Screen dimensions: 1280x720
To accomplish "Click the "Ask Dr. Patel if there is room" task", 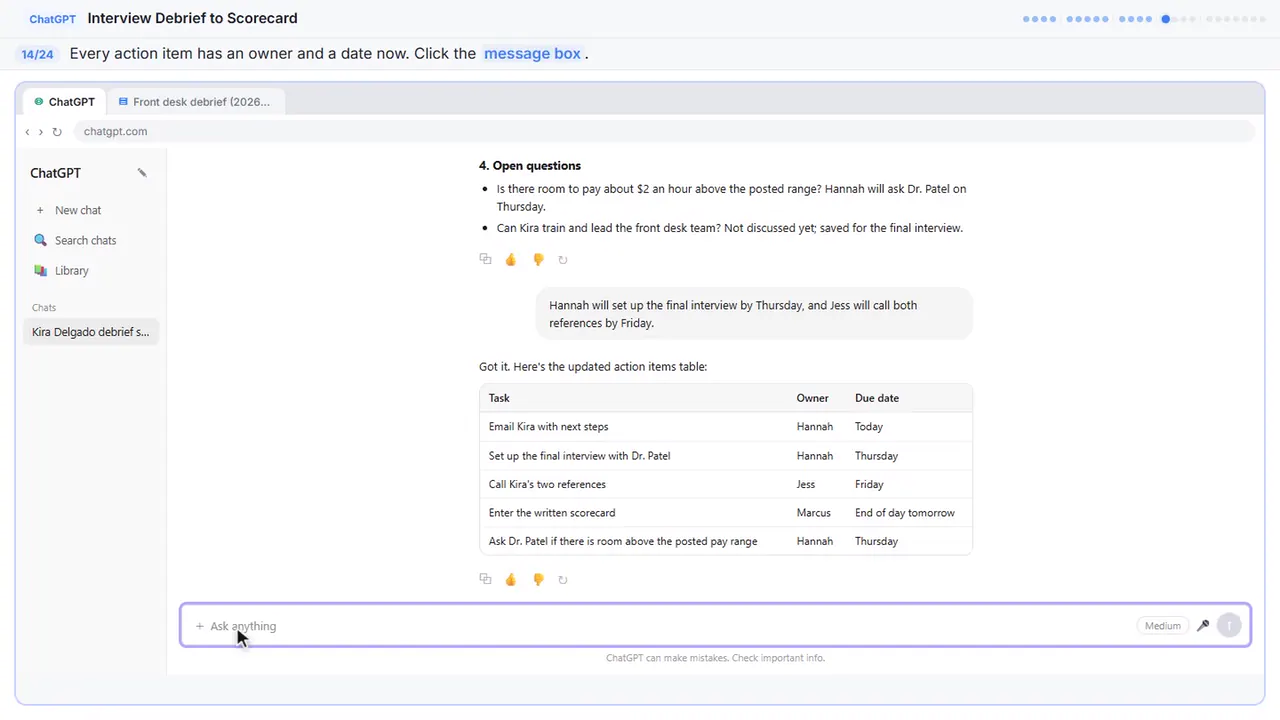I will (x=623, y=542).
